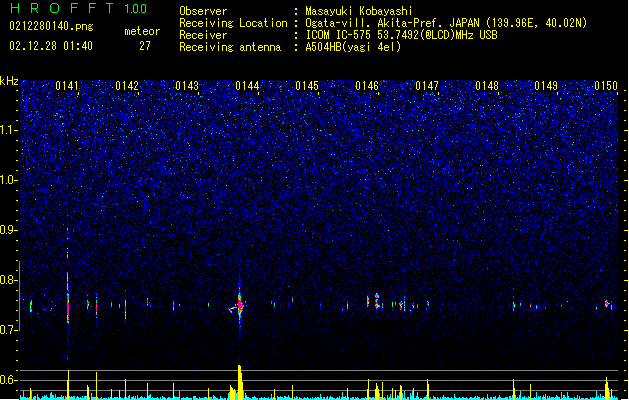The image size is (629, 400).
Task: Click the 0145 time marker
Action: pyautogui.click(x=307, y=86)
